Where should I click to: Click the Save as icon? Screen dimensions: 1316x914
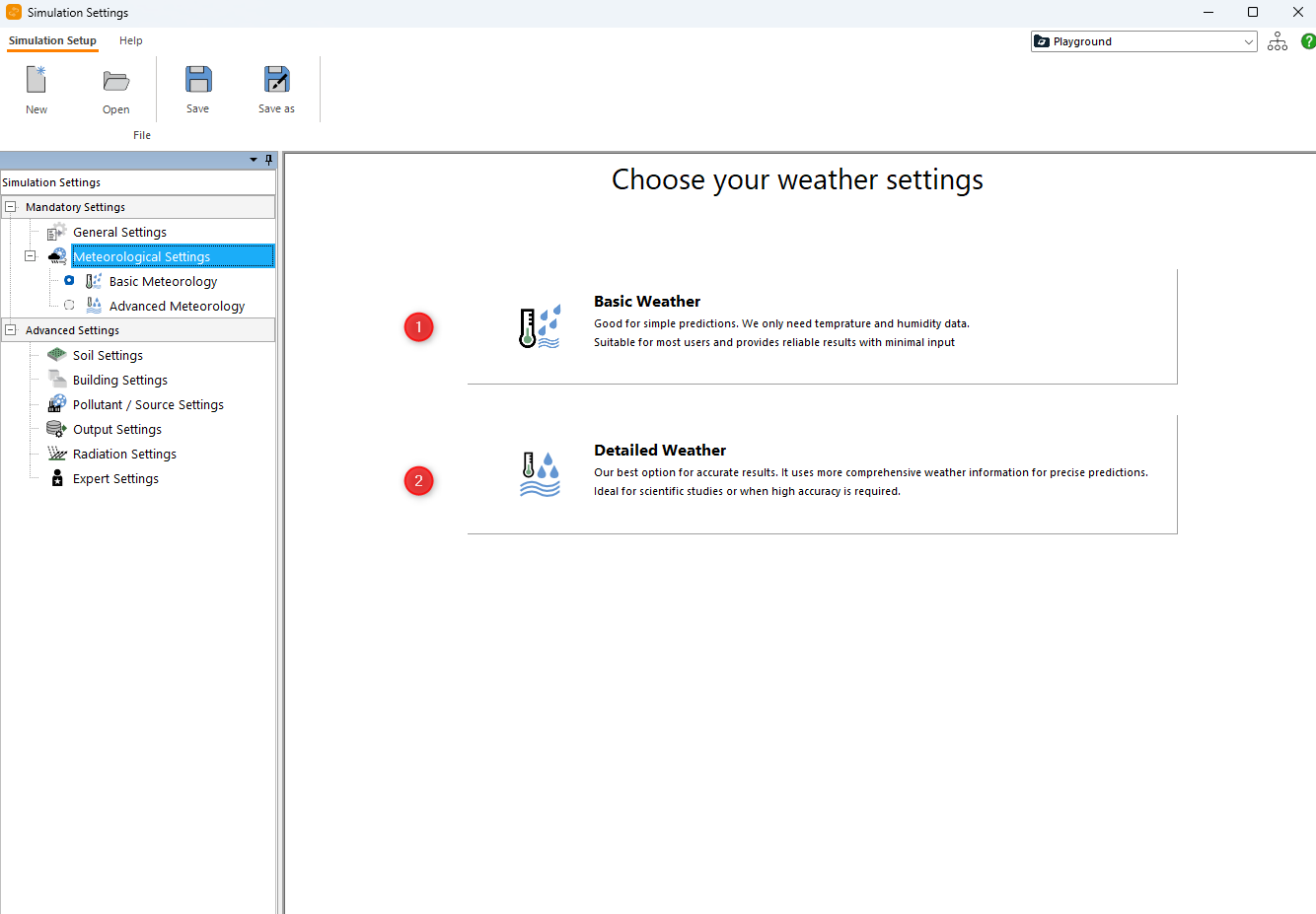click(276, 80)
